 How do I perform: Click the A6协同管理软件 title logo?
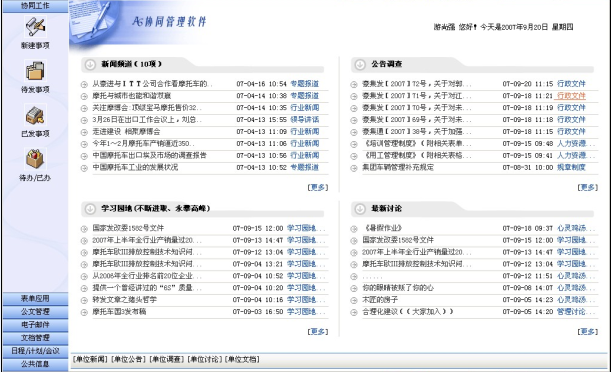(x=169, y=22)
